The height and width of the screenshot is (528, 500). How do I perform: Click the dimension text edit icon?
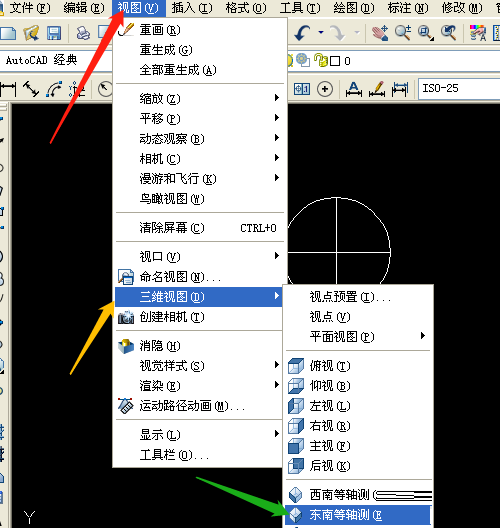click(x=354, y=89)
